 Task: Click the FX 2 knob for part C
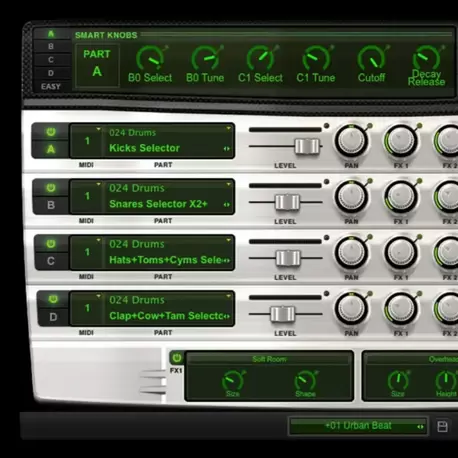pos(447,253)
